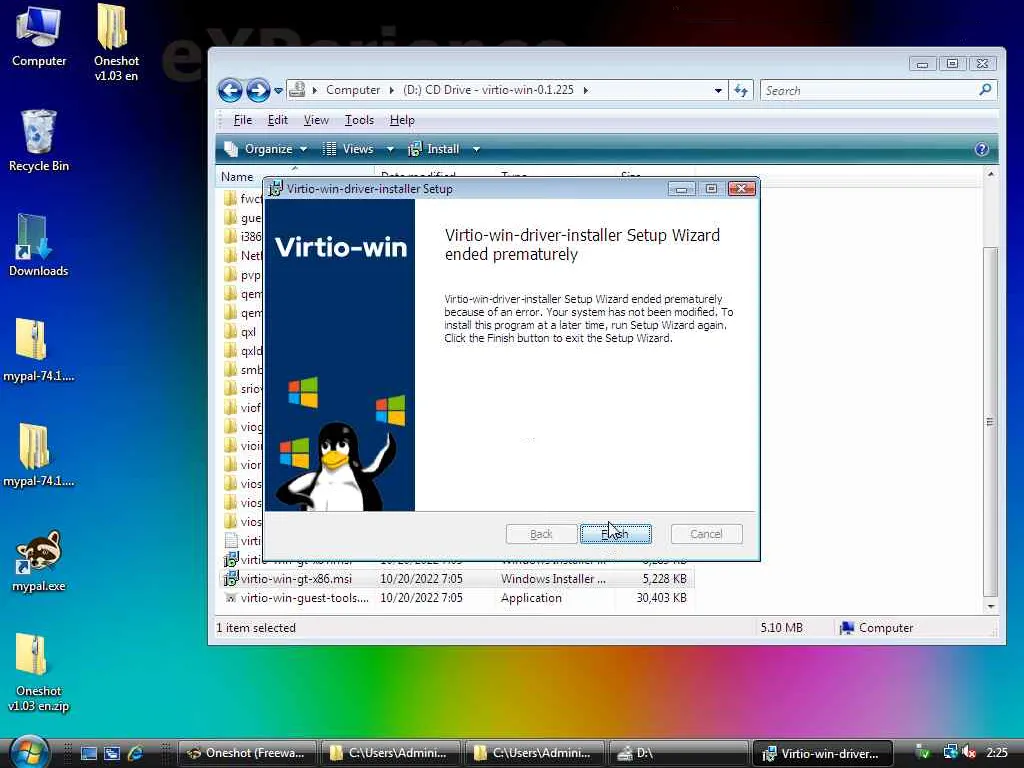The width and height of the screenshot is (1024, 768).
Task: Open the Edit menu
Action: [x=278, y=120]
